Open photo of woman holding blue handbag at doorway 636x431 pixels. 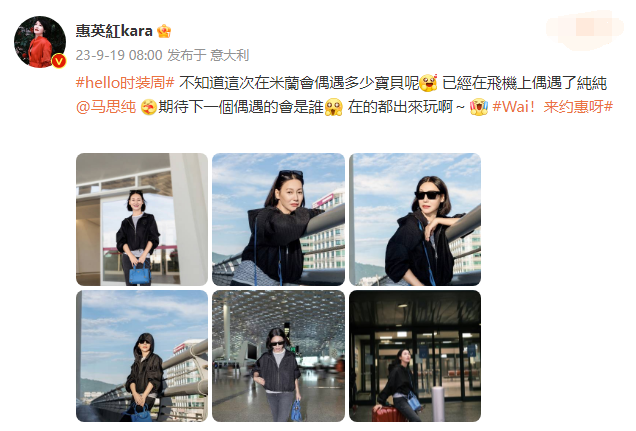point(142,219)
